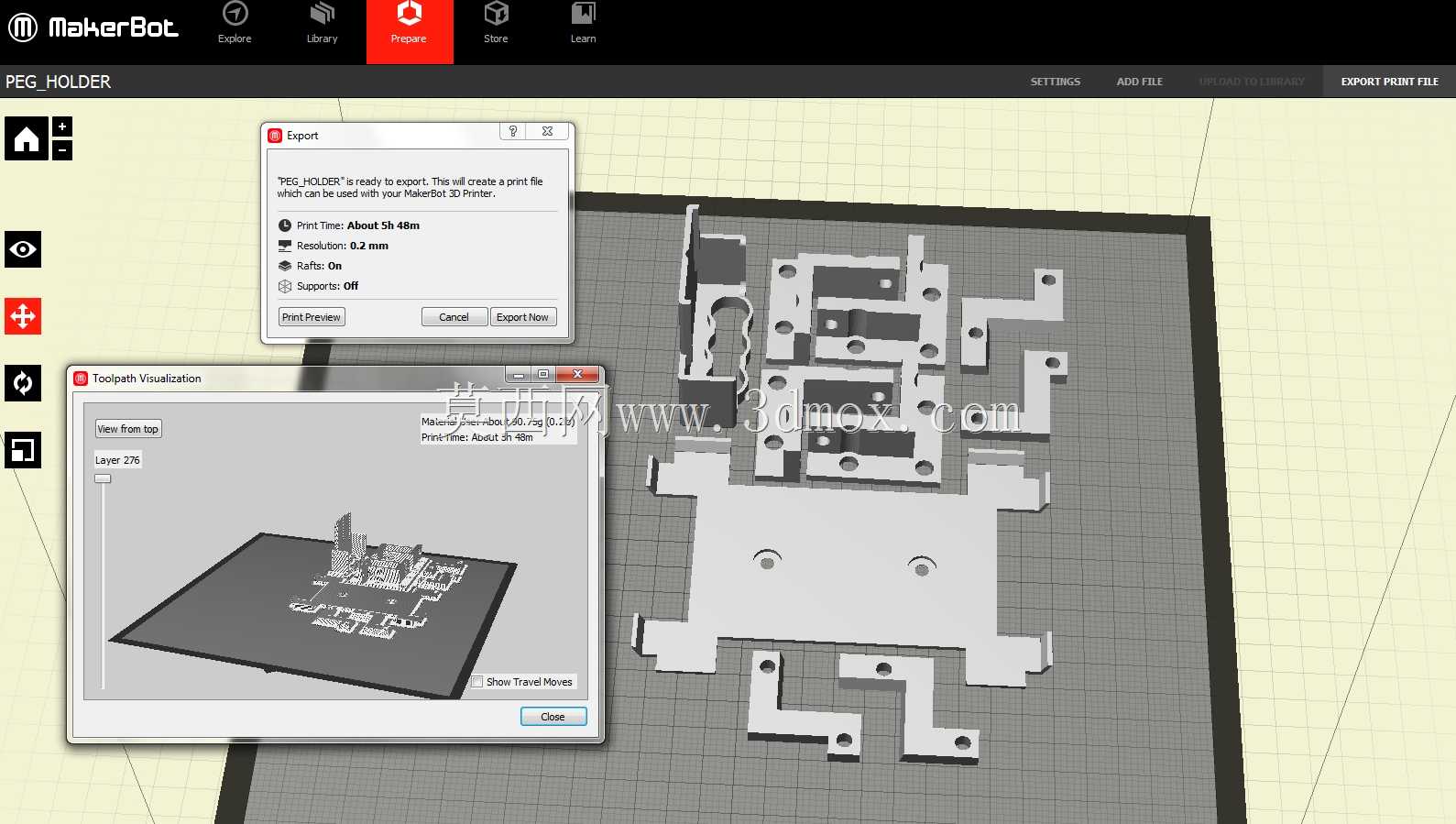
Task: Zoom in with the plus button
Action: click(62, 126)
